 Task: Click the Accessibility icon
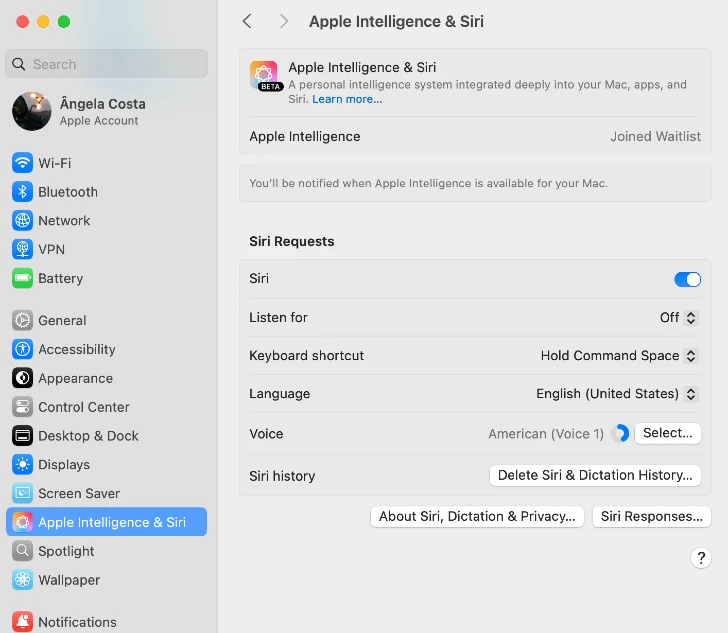[22, 349]
